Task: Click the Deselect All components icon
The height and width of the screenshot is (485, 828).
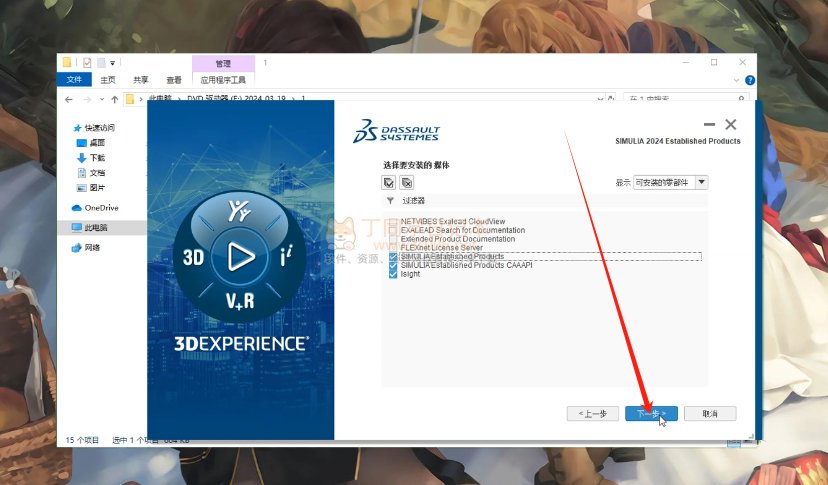Action: coord(407,182)
